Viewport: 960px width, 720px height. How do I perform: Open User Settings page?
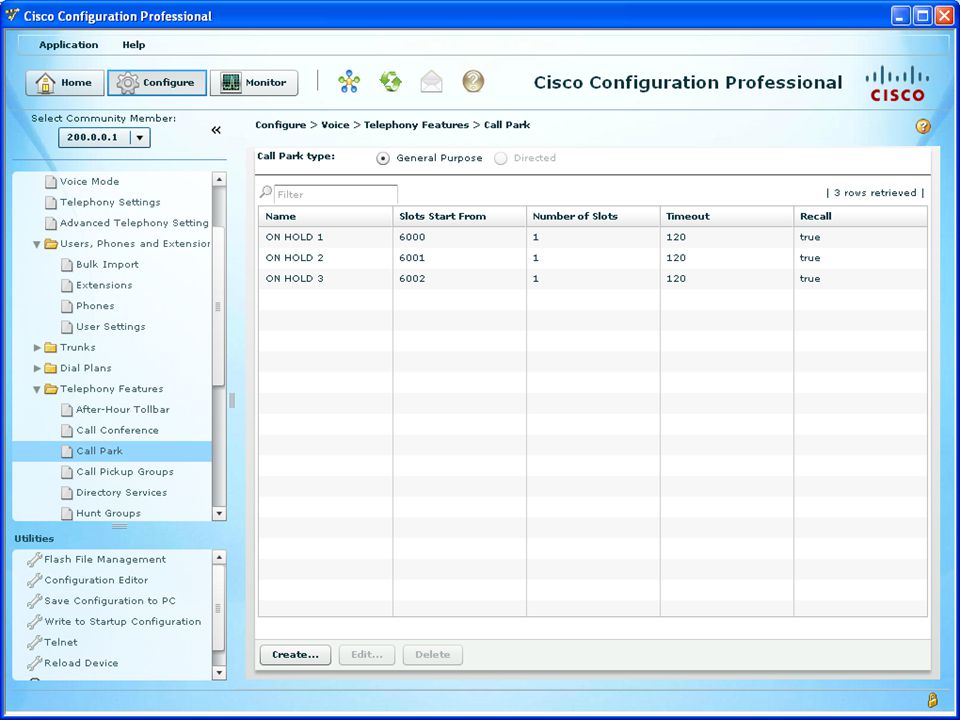coord(111,327)
